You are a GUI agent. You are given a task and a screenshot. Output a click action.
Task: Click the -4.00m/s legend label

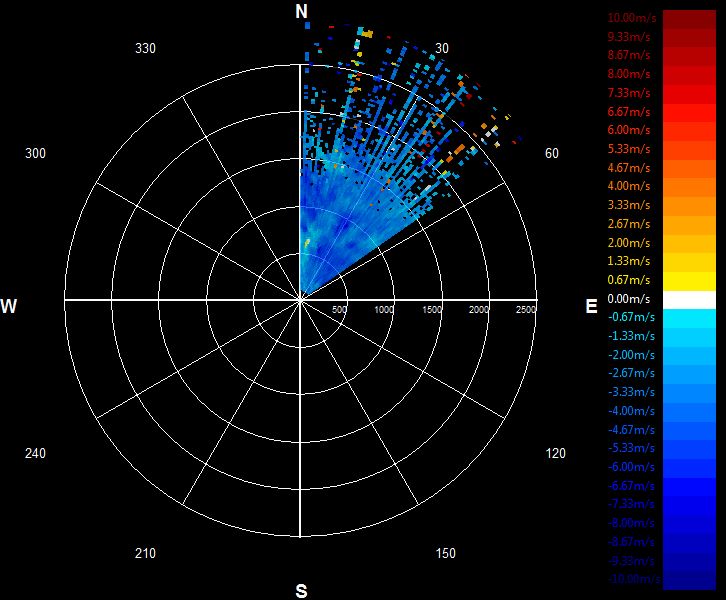click(631, 411)
